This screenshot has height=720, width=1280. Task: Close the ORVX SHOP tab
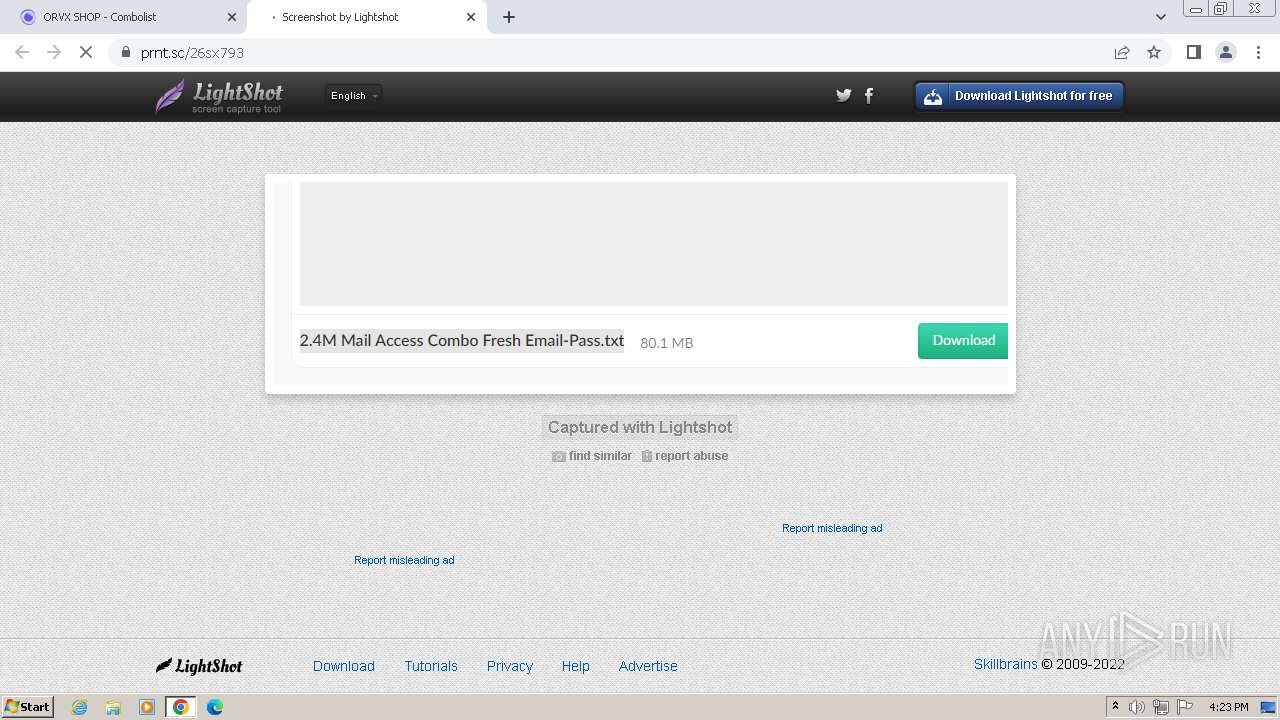232,17
